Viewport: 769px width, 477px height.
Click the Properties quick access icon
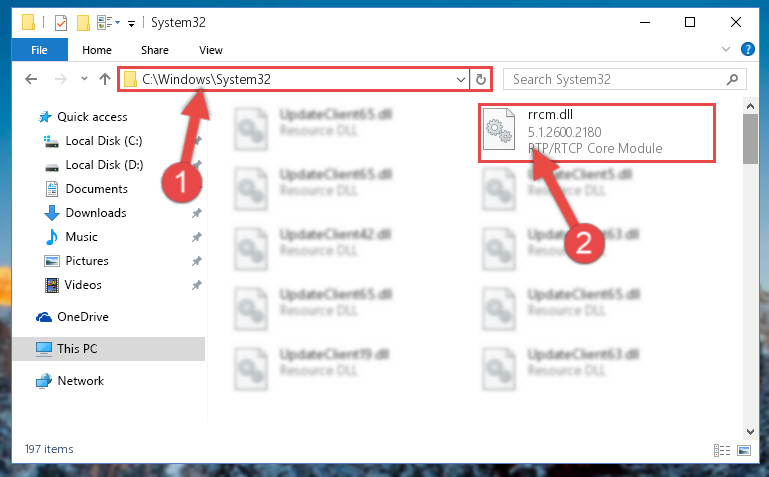61,23
